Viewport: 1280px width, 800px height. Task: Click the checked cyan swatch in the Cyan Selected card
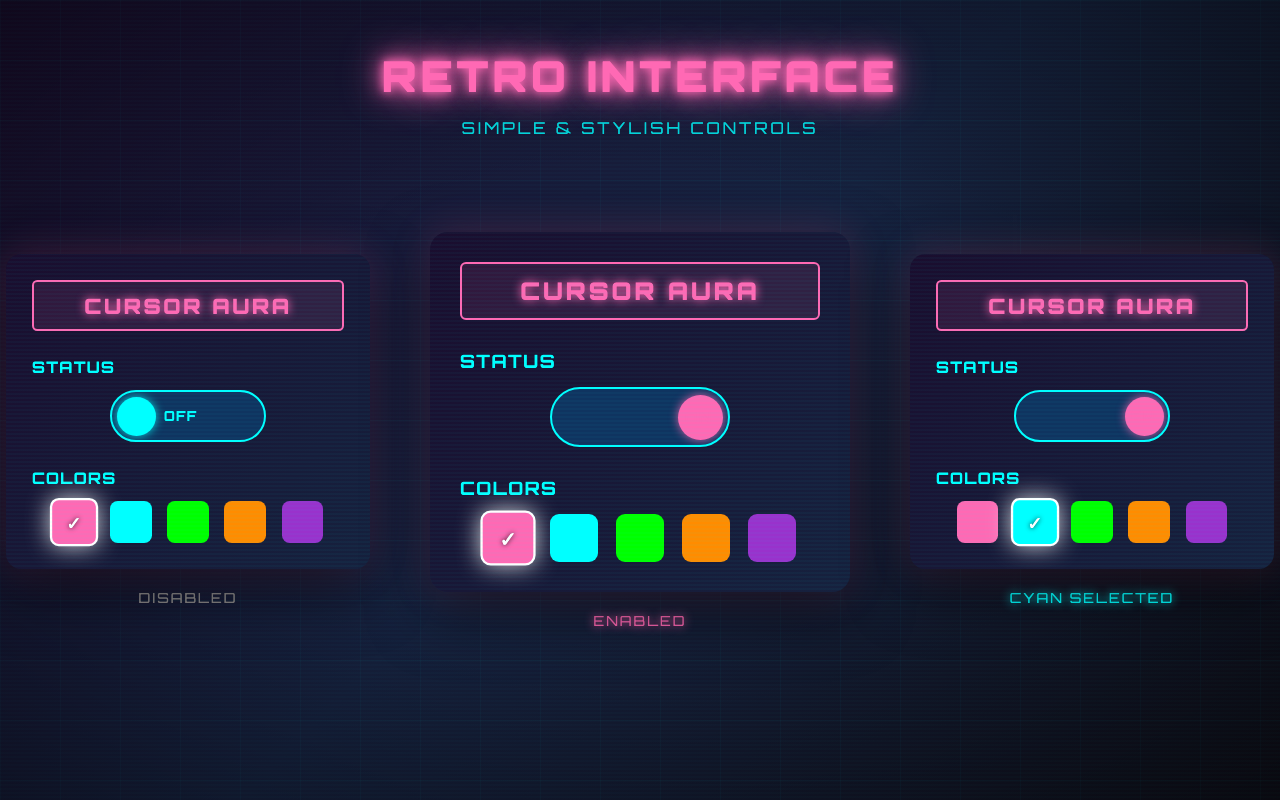pos(1035,522)
